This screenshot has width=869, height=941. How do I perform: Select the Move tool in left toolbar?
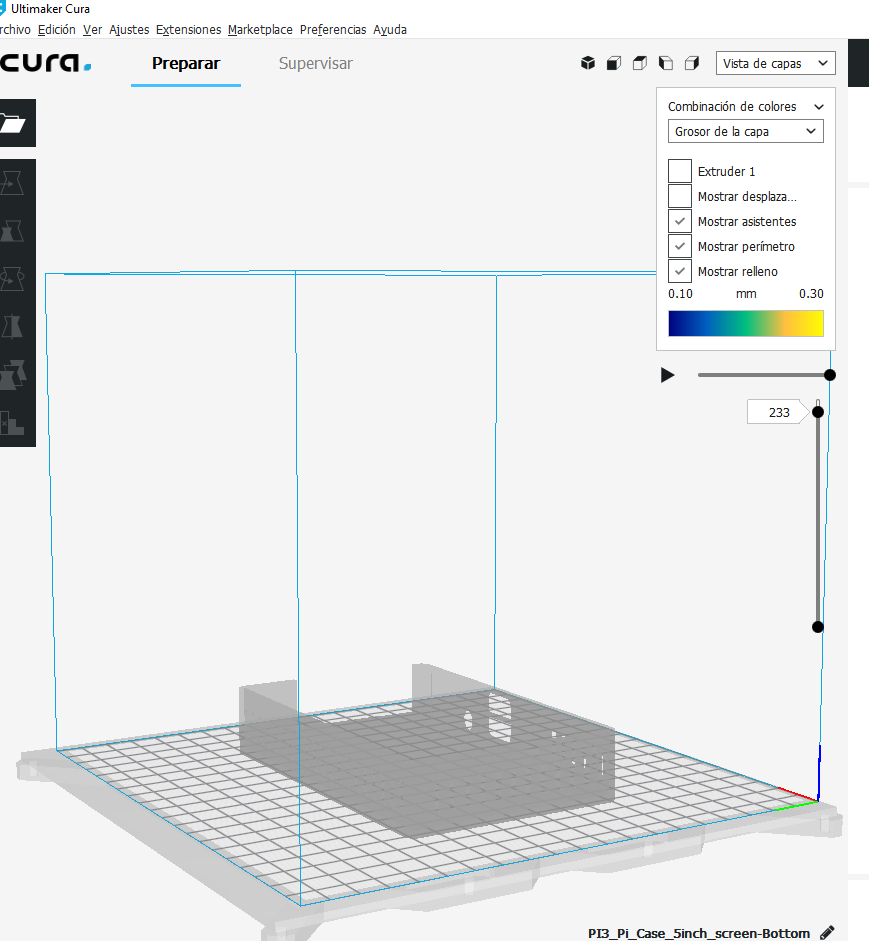click(14, 183)
